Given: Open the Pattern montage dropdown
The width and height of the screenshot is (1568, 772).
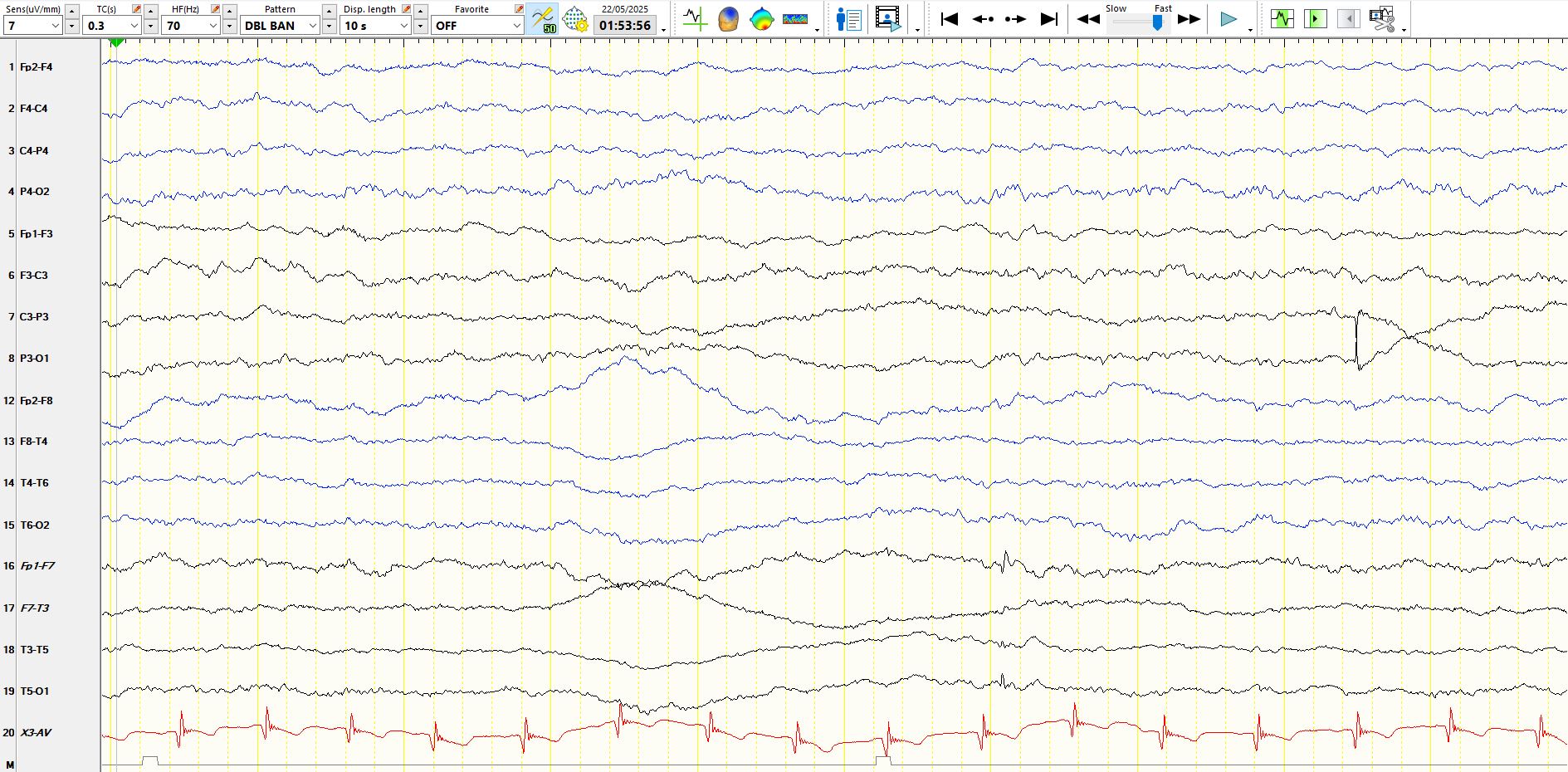Looking at the screenshot, I should click(281, 26).
